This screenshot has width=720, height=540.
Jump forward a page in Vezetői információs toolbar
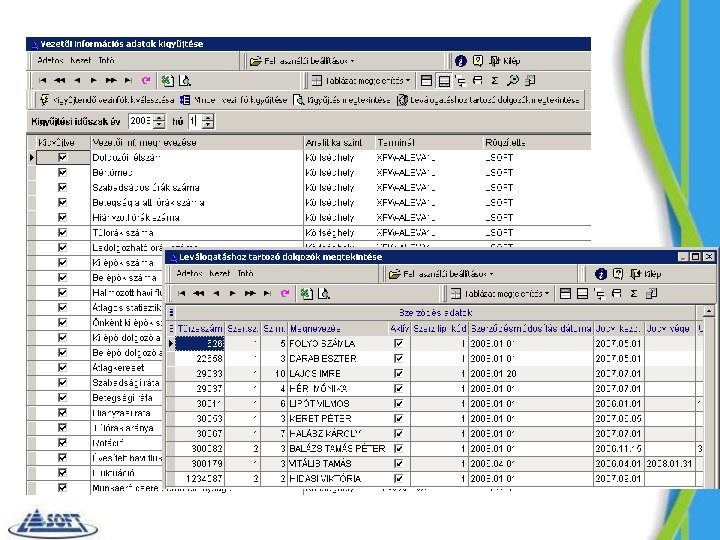(x=111, y=81)
